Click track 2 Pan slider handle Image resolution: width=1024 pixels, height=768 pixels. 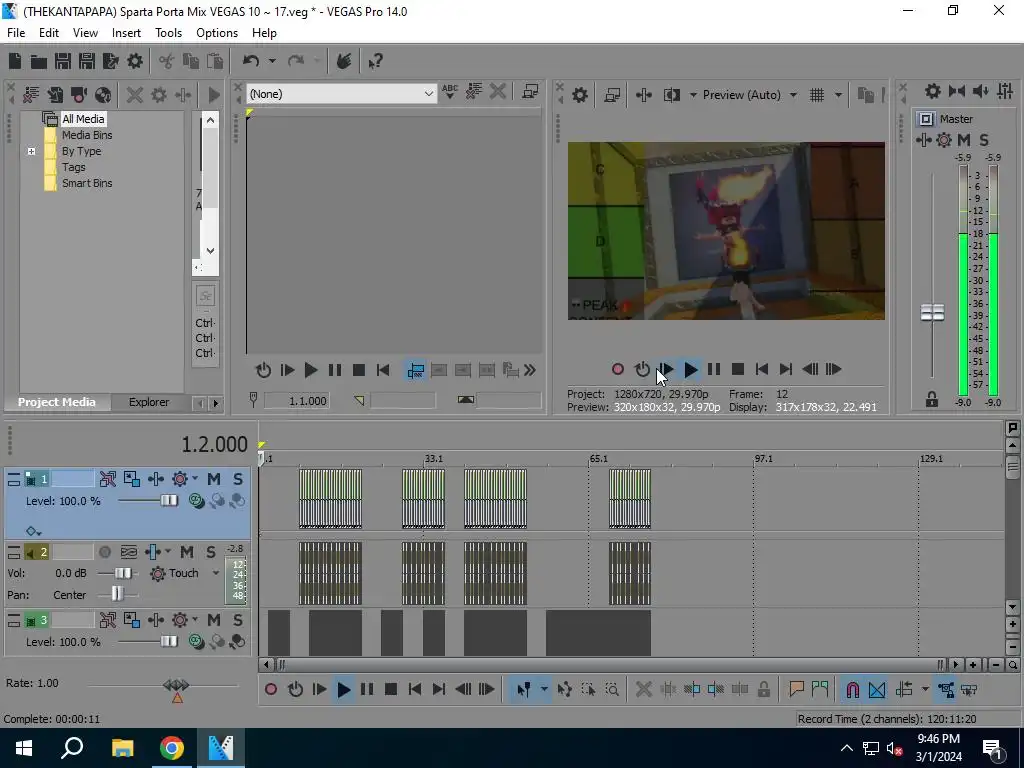(x=116, y=595)
